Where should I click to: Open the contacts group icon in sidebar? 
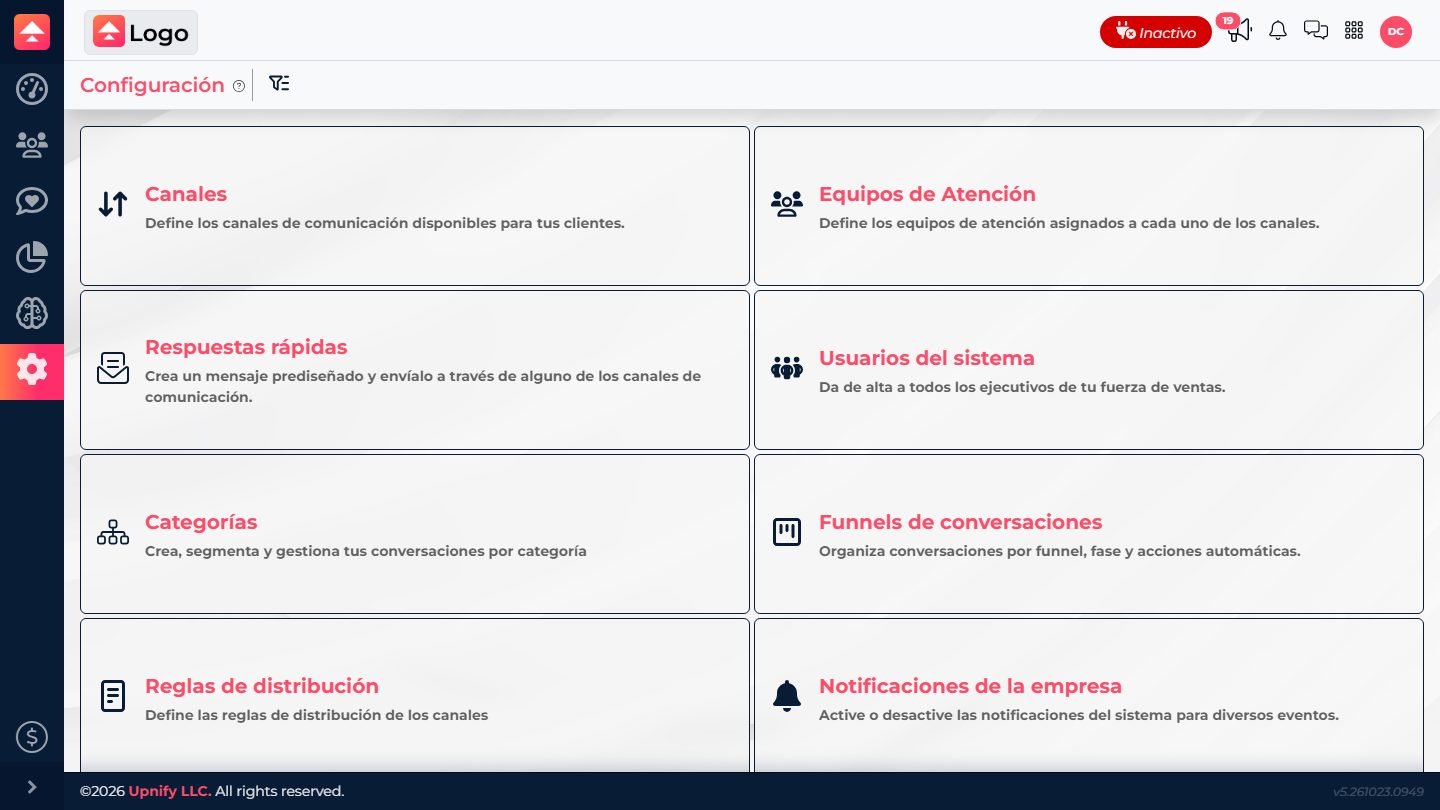click(32, 146)
